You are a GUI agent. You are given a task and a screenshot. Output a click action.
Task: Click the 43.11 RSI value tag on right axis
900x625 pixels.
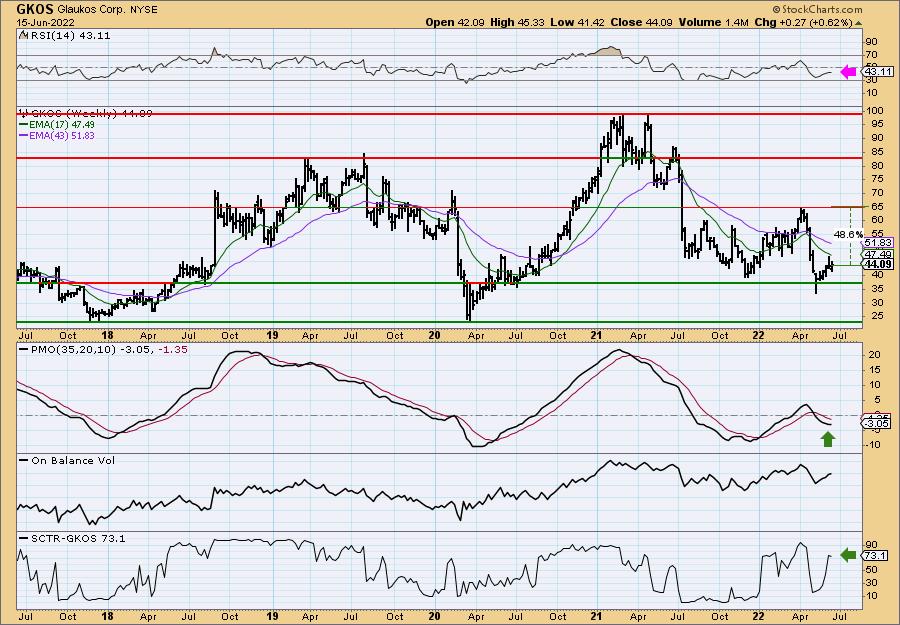[878, 72]
